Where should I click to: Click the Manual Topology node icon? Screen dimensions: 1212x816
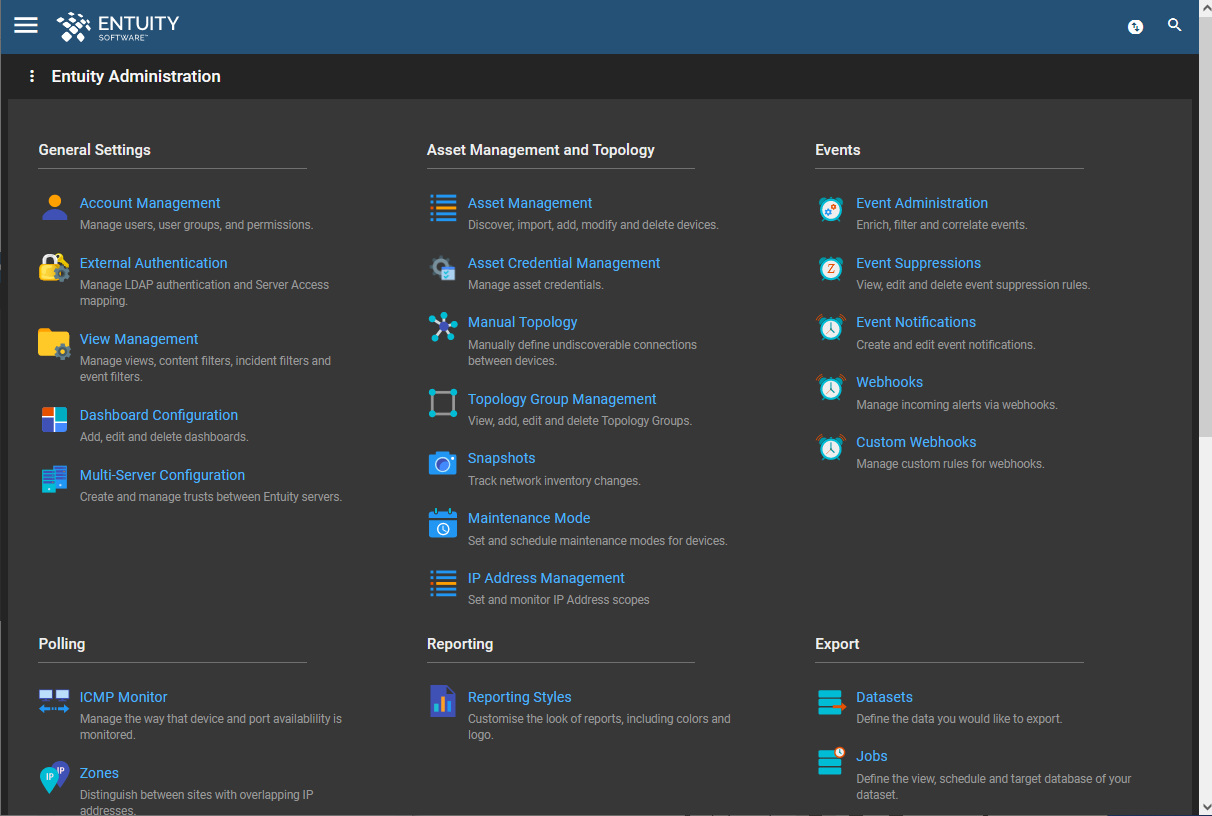443,327
